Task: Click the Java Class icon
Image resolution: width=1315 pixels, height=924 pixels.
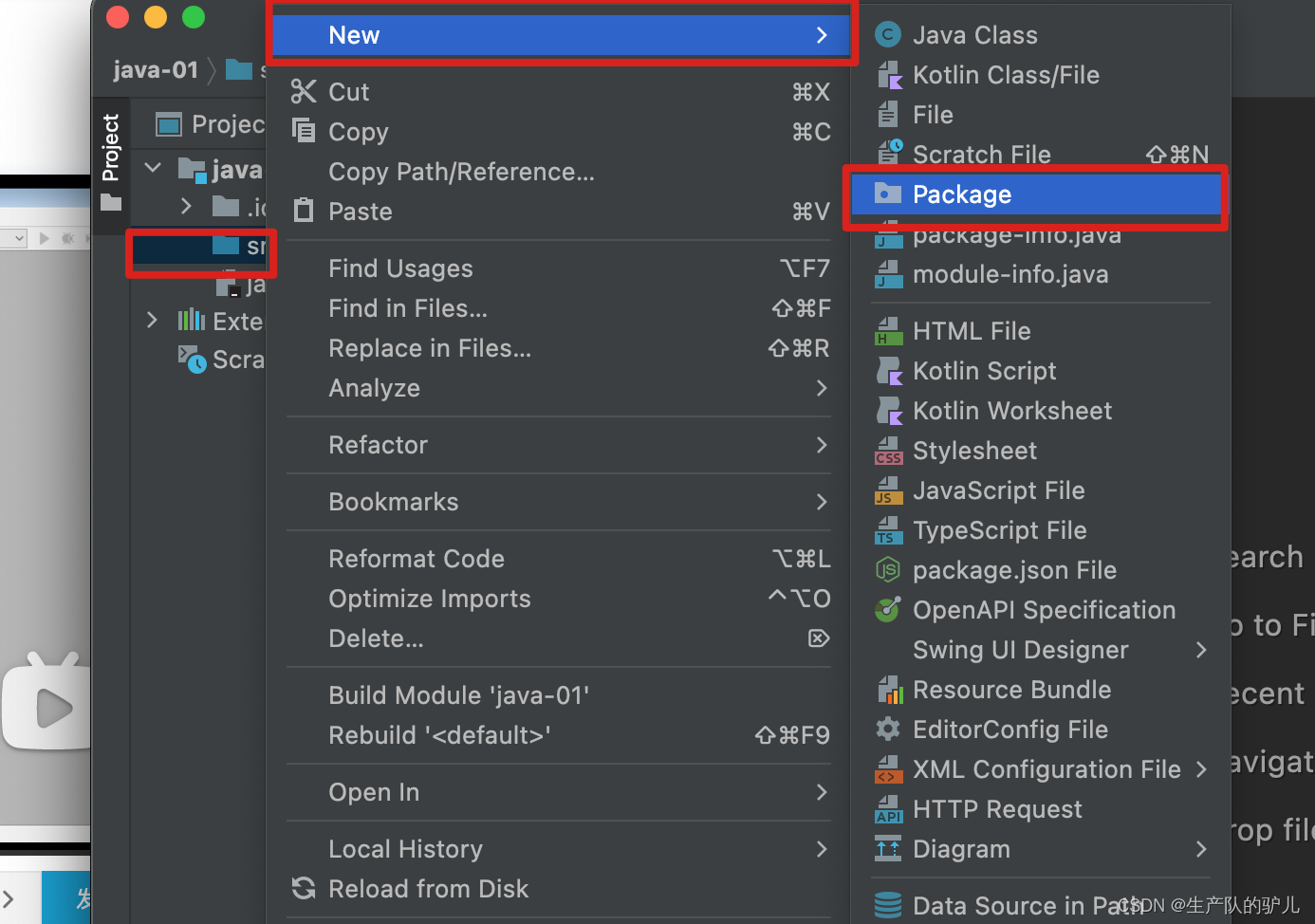Action: tap(887, 35)
